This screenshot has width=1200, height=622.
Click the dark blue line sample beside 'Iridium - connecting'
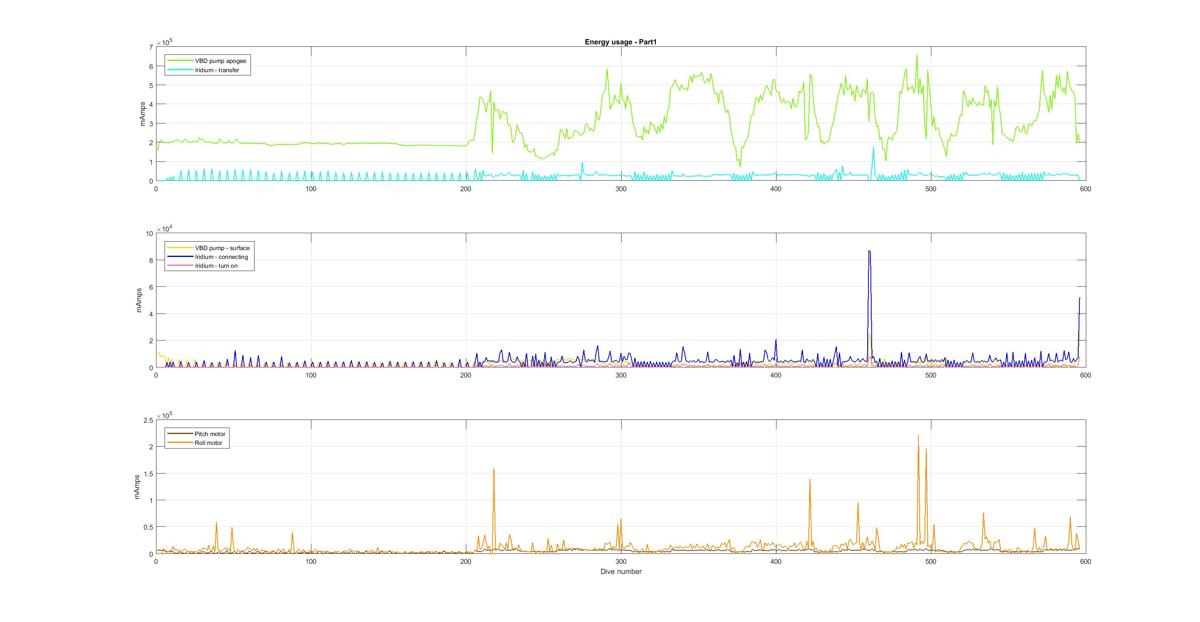179,257
